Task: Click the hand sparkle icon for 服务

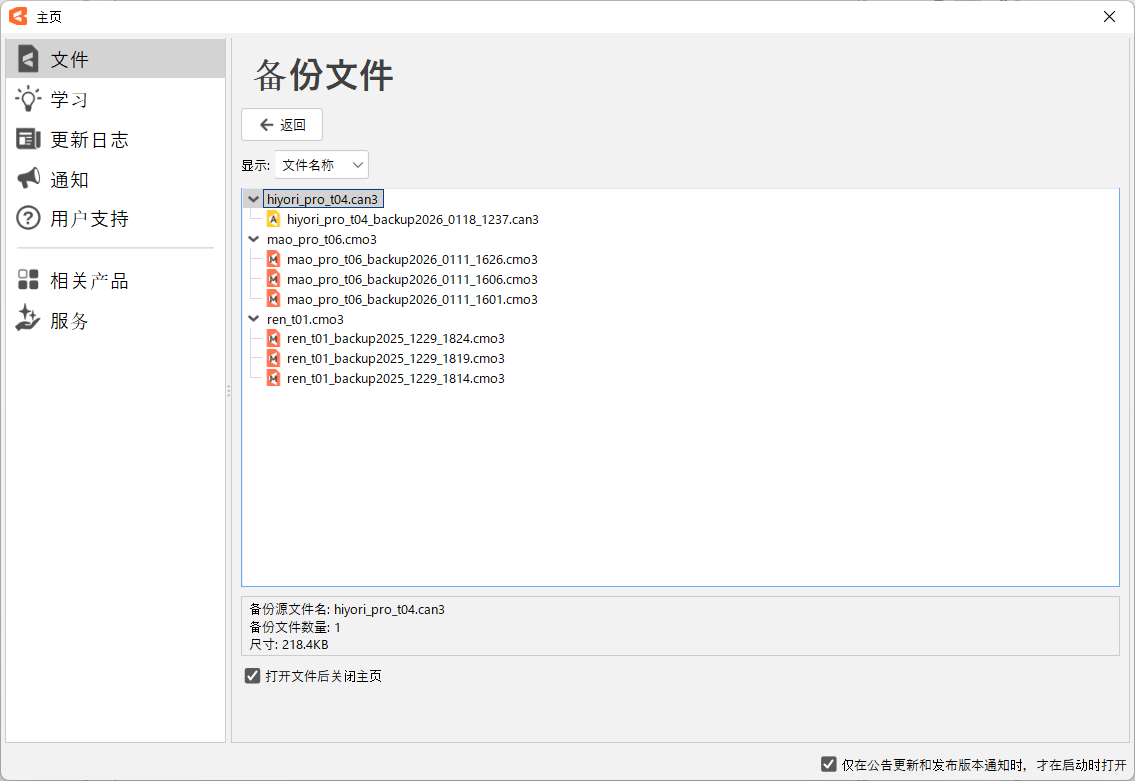Action: (28, 320)
